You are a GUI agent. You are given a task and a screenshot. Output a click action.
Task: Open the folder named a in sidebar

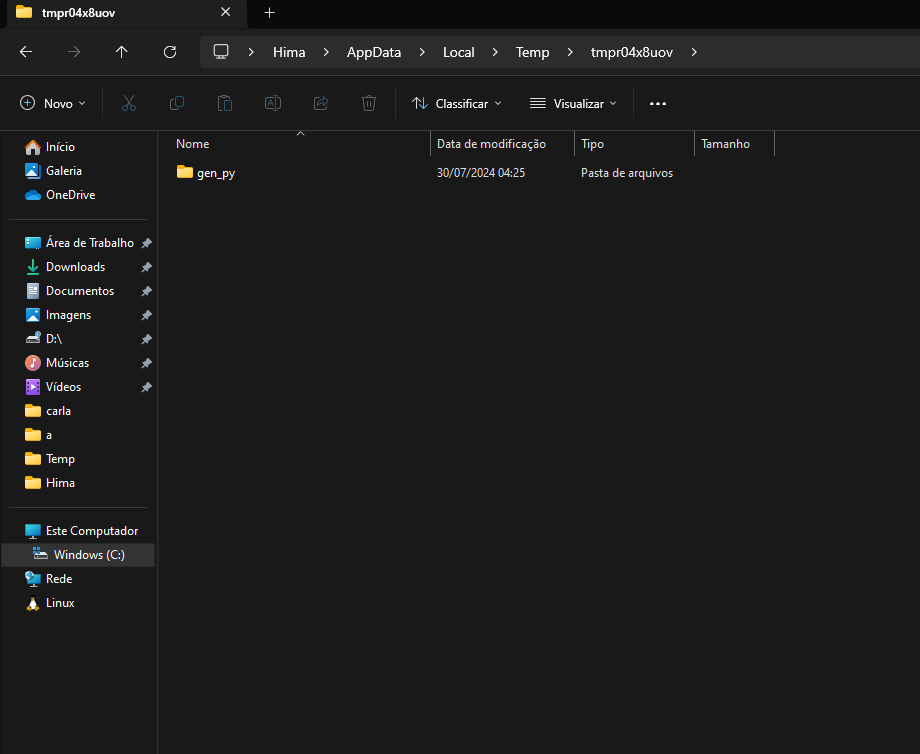pos(38,435)
